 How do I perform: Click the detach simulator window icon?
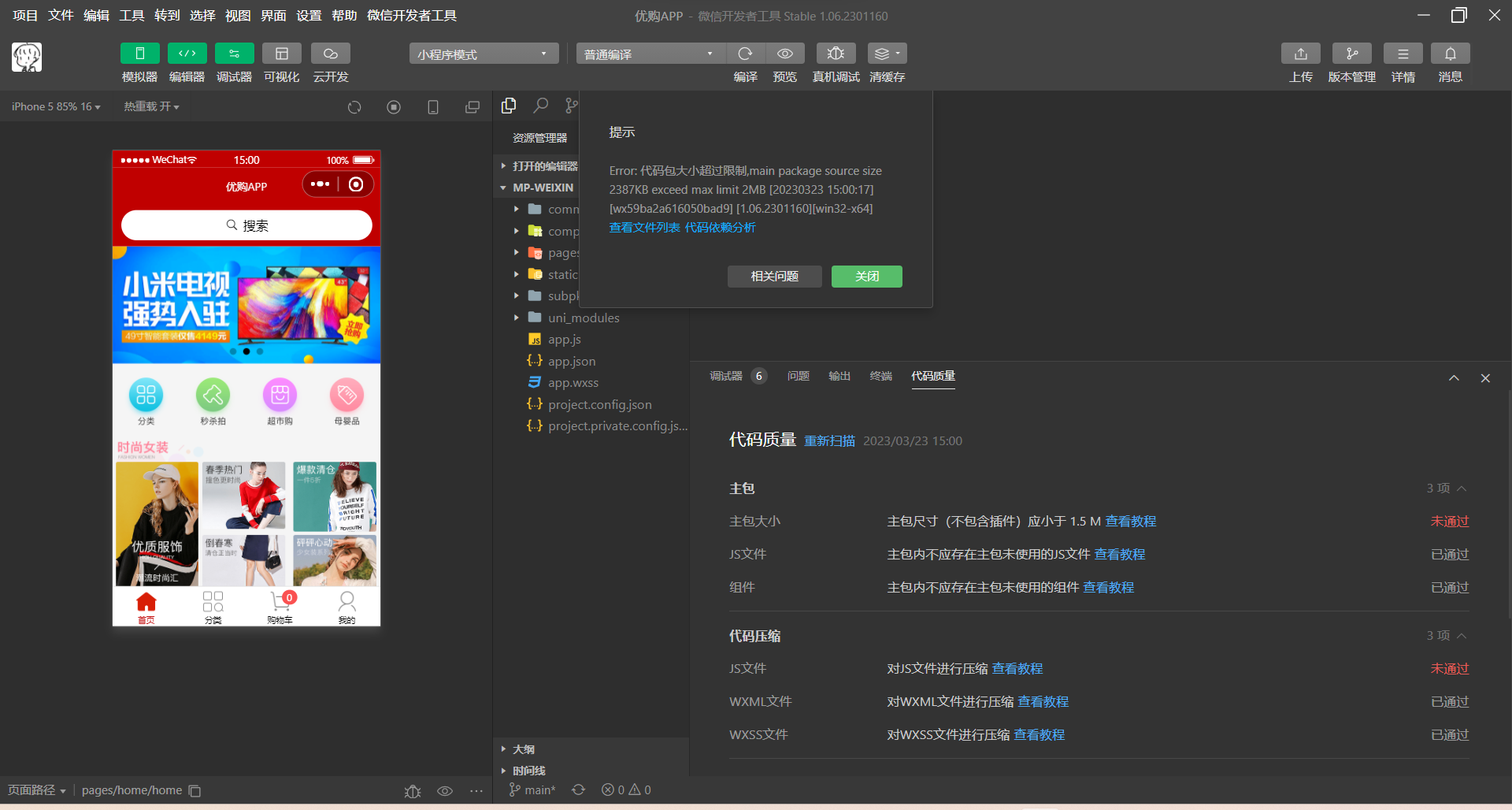coord(472,107)
